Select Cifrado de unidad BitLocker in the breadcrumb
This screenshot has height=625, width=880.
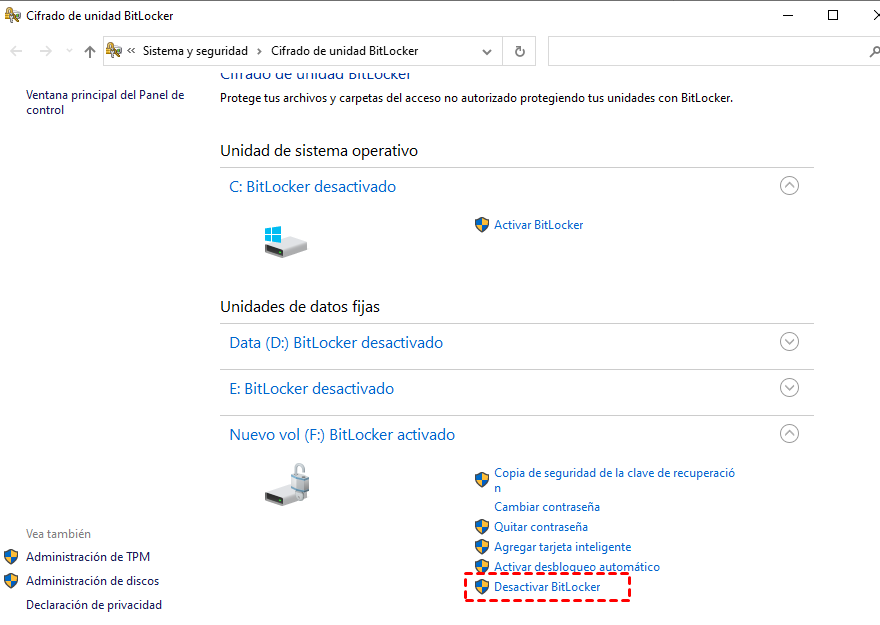(x=349, y=50)
